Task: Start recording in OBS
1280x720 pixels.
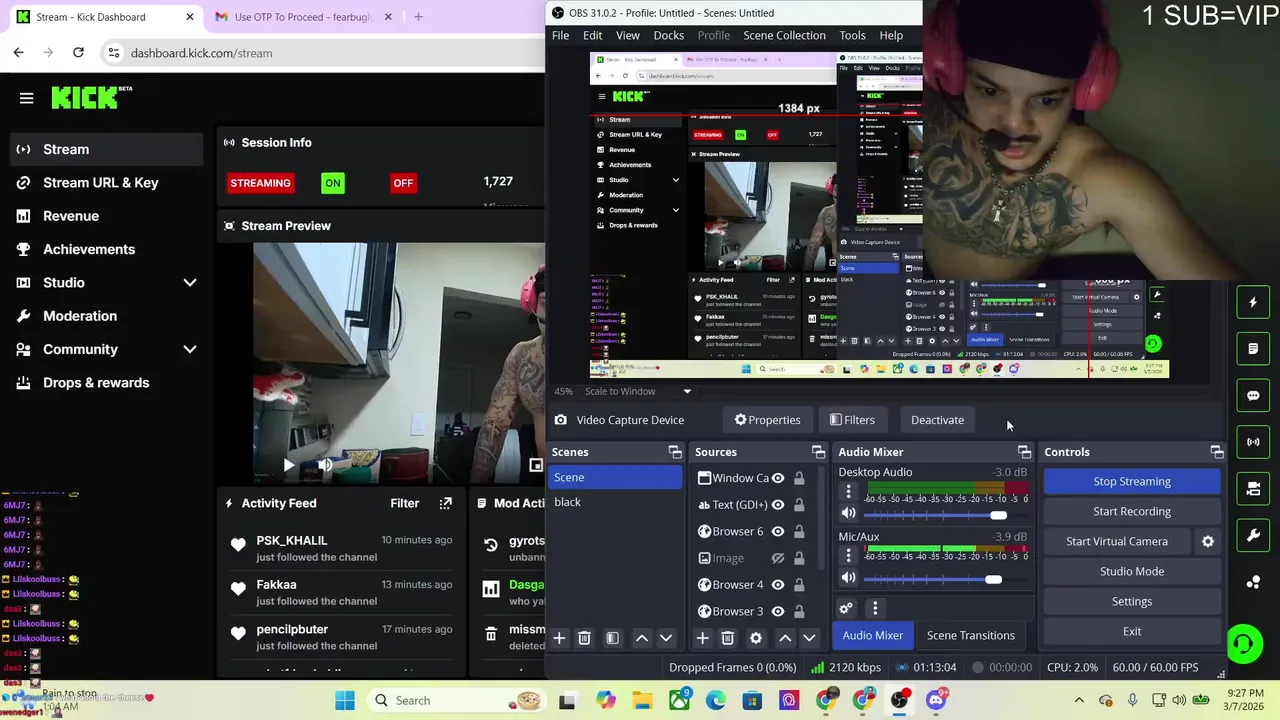Action: tap(1132, 511)
